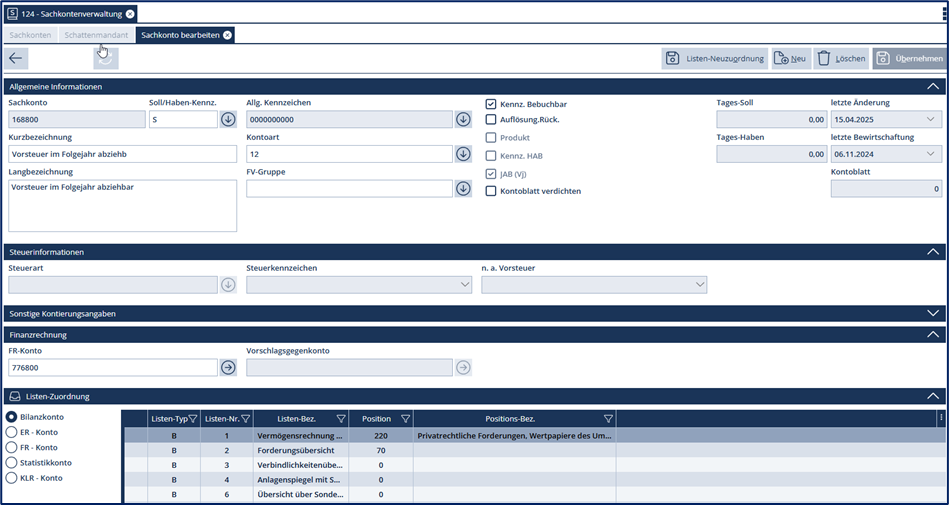Image resolution: width=949 pixels, height=505 pixels.
Task: Open lookup arrow beside FV-Gruppe field
Action: pos(463,188)
